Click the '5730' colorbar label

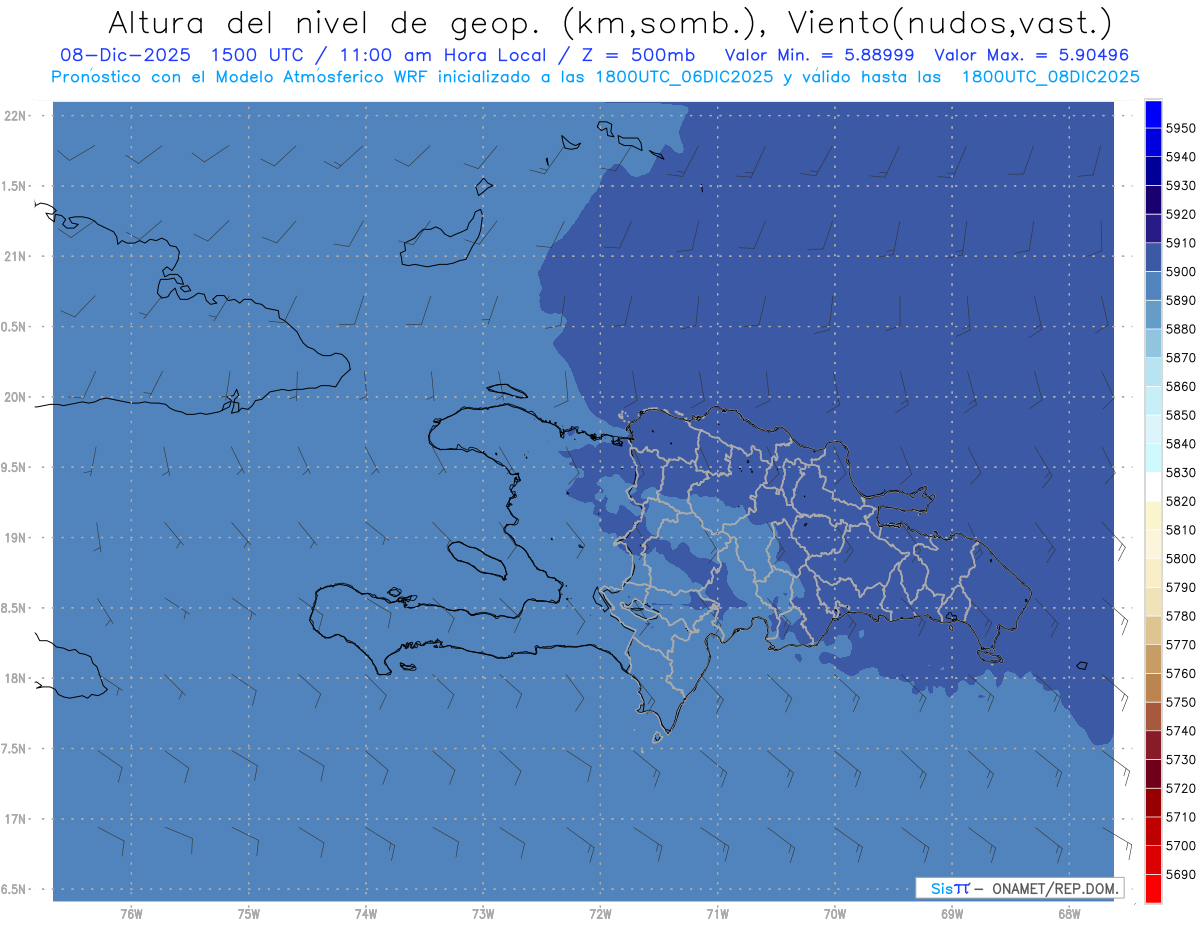pyautogui.click(x=1181, y=760)
